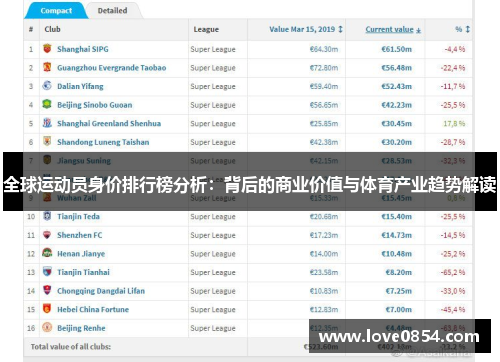Click the Beijing Renhe club crest
The width and height of the screenshot is (500, 362).
click(47, 328)
